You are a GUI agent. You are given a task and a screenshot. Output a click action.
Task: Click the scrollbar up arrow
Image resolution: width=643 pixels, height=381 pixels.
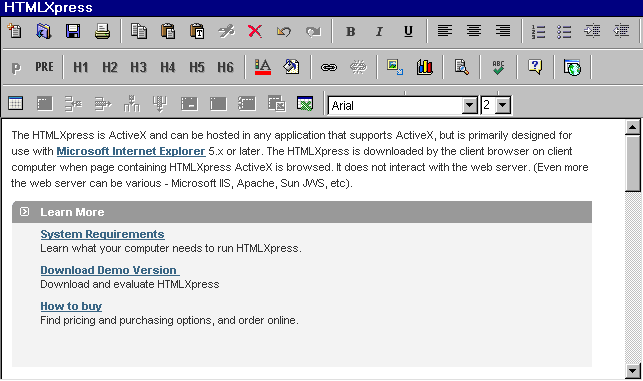[x=633, y=127]
